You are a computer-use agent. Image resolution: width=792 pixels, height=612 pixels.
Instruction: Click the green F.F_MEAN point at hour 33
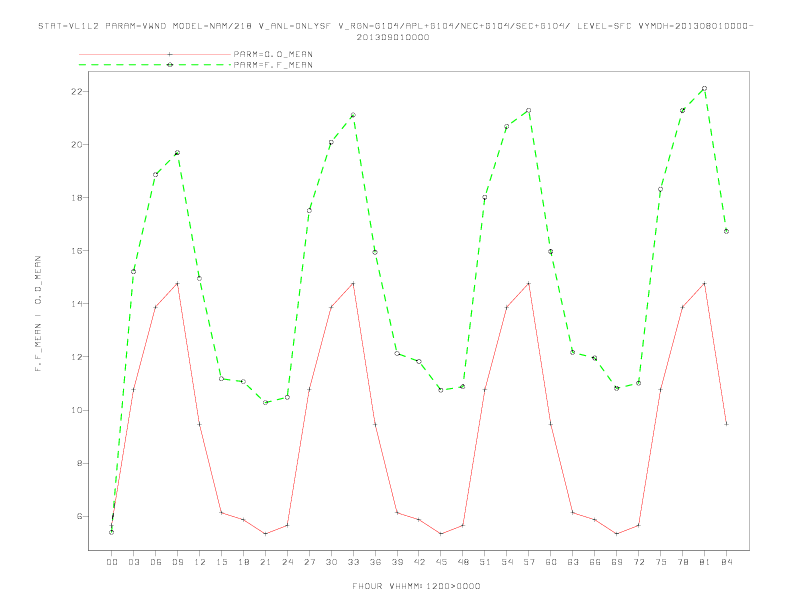coord(353,115)
